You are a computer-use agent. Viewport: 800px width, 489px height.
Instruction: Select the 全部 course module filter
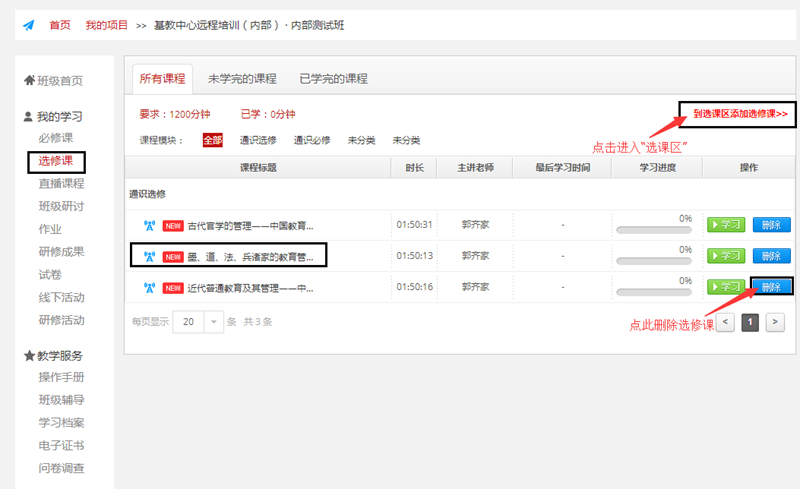click(213, 140)
